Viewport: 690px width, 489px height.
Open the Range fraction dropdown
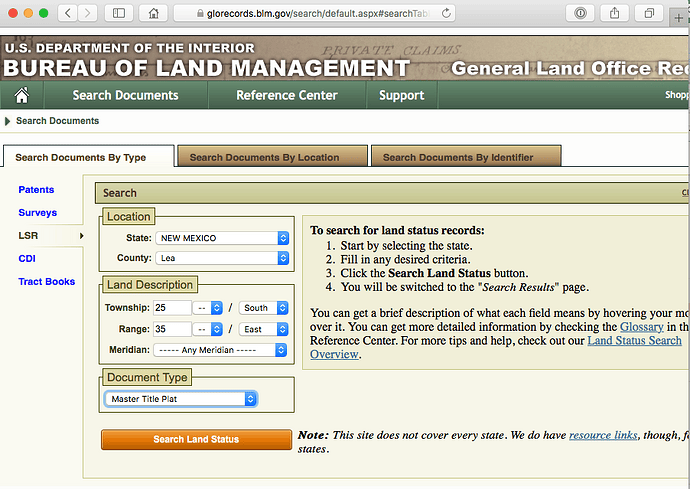(208, 329)
